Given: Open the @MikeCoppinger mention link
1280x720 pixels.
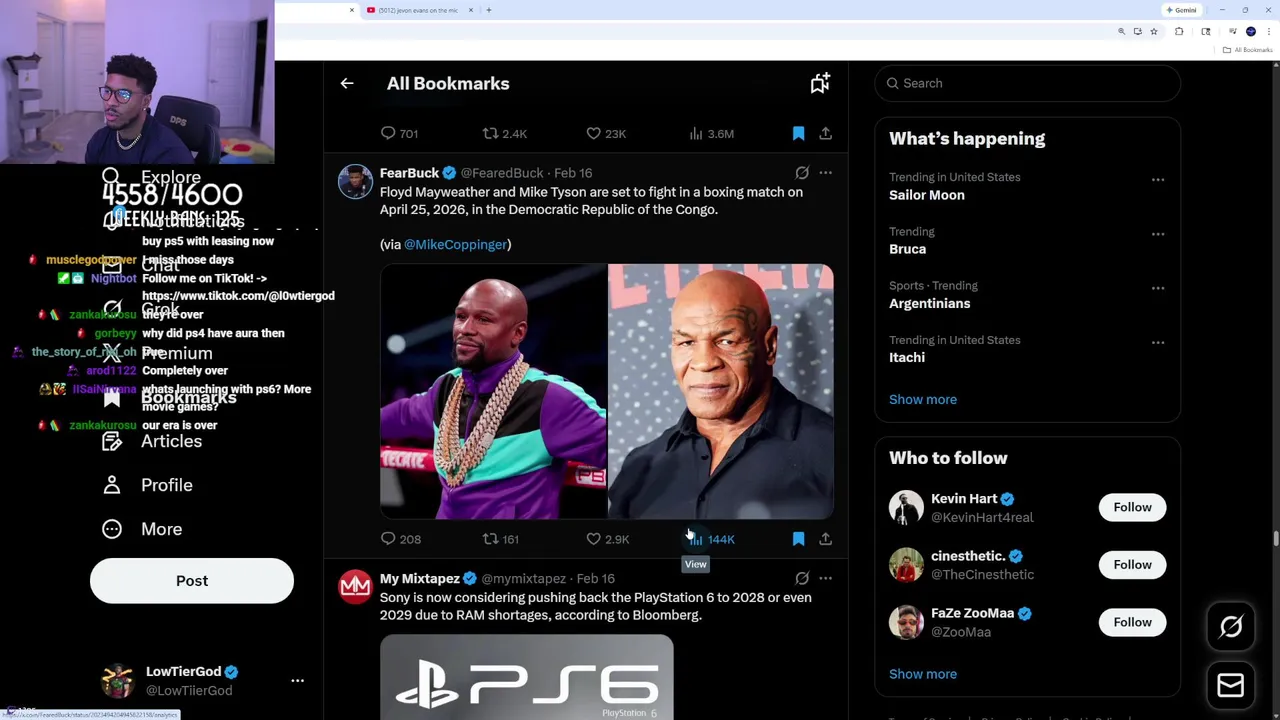Looking at the screenshot, I should coord(455,244).
